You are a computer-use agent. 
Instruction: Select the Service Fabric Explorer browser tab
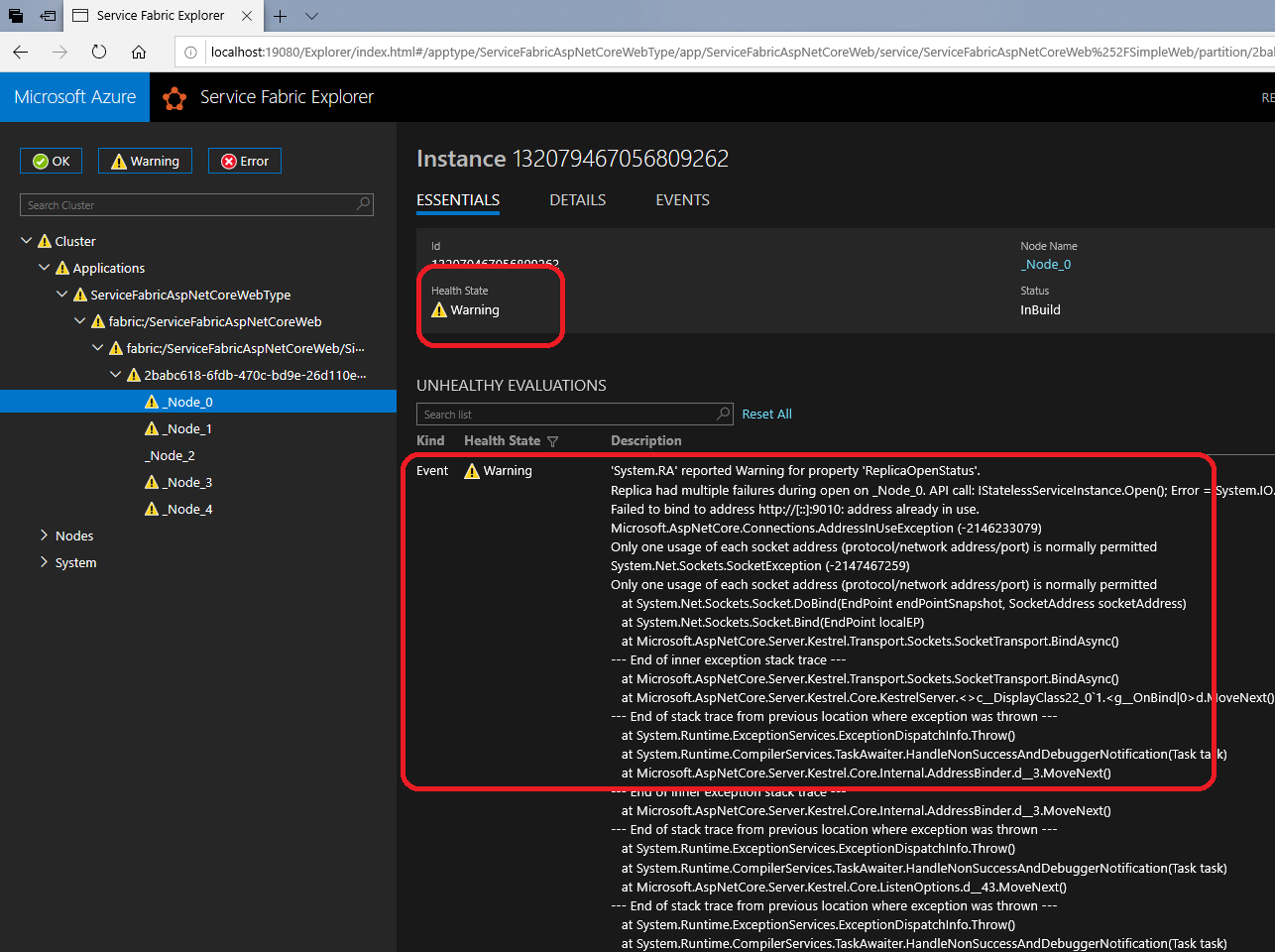161,16
